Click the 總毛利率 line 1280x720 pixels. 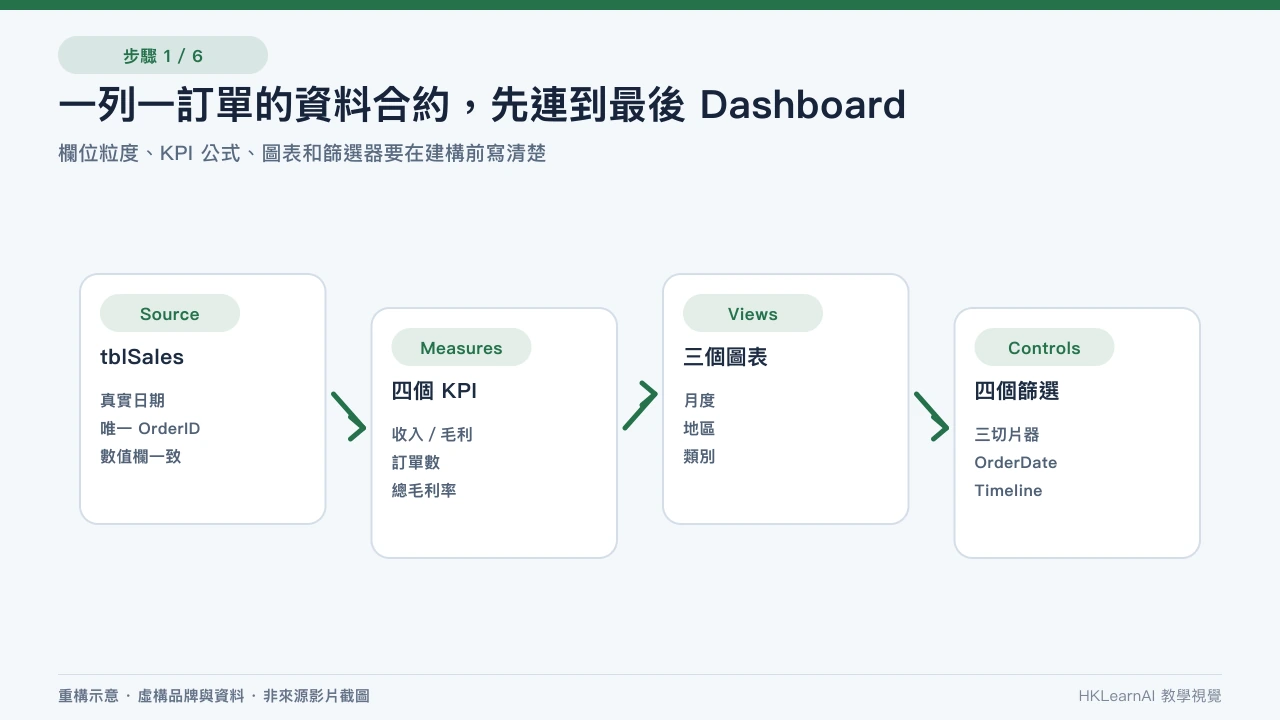pos(424,490)
